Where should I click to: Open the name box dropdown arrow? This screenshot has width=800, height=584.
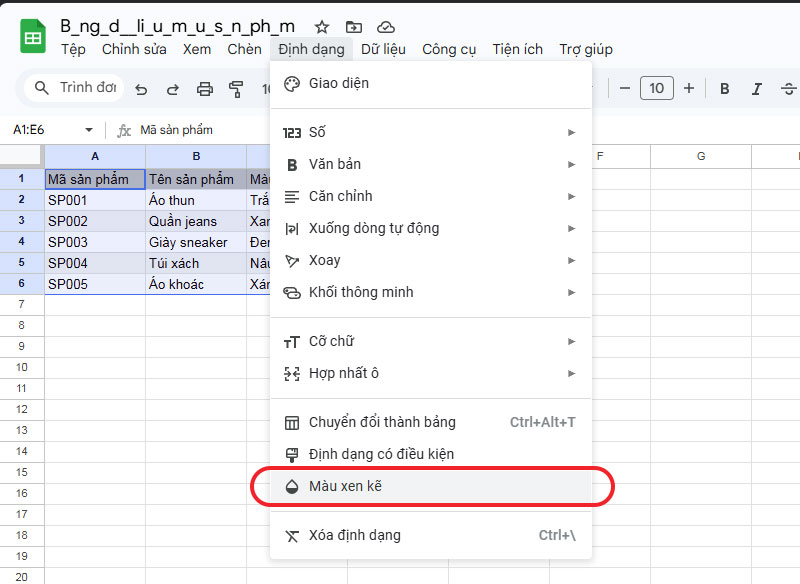pos(88,130)
